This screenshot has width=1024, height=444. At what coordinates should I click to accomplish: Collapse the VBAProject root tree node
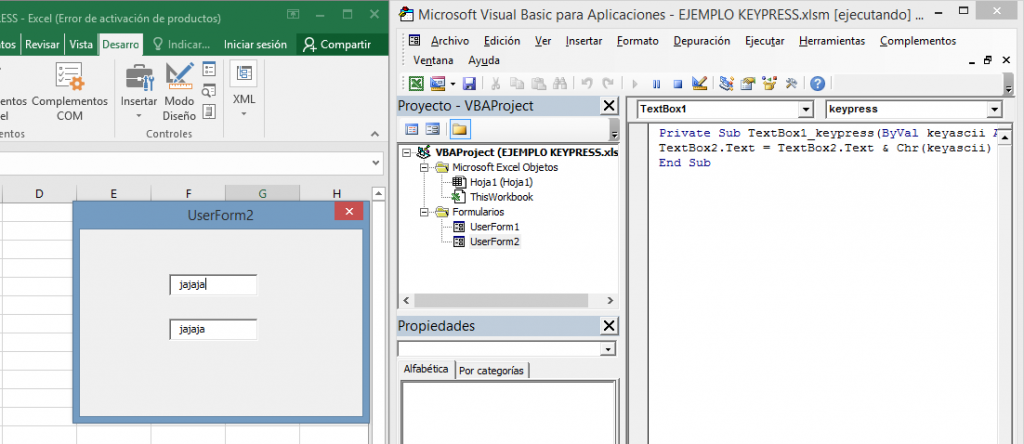[407, 153]
